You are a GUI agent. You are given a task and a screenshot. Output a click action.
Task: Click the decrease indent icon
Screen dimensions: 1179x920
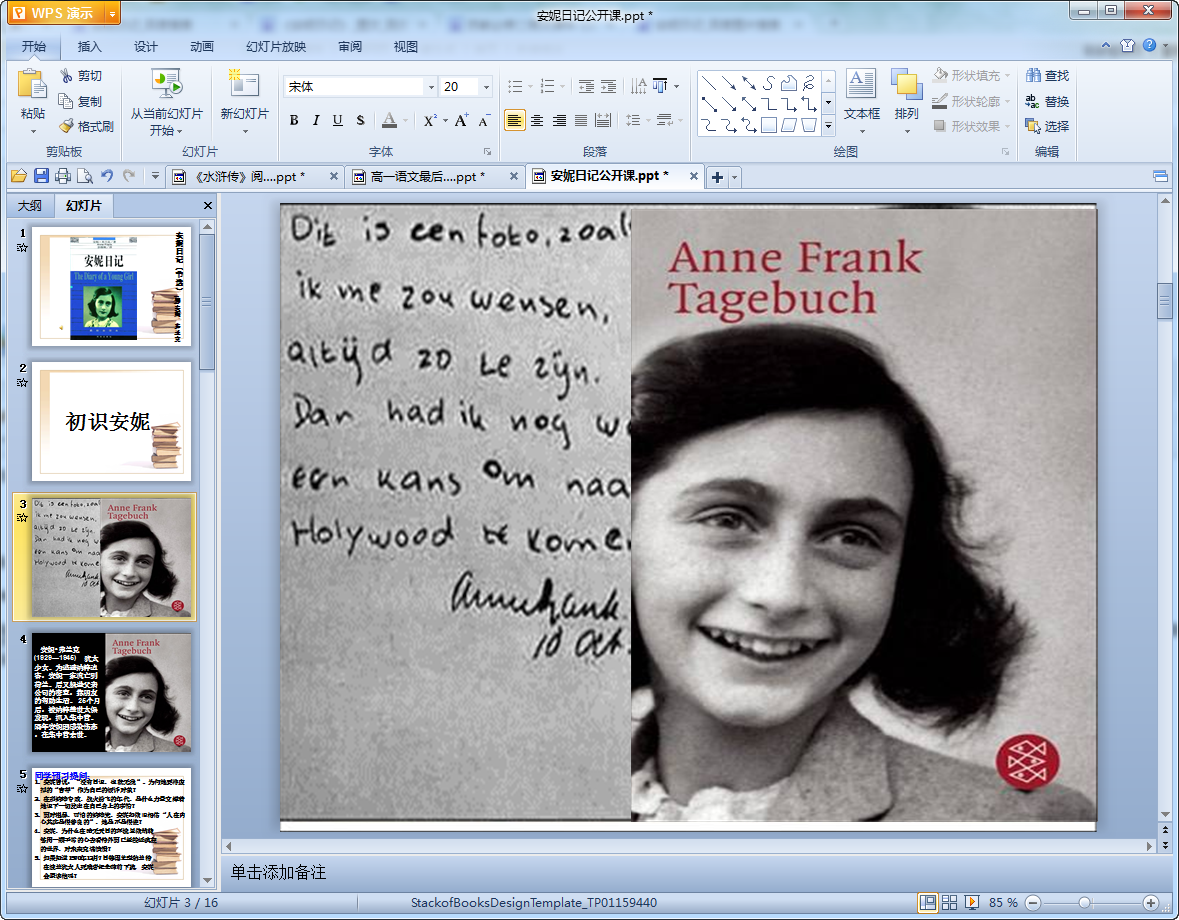pos(586,86)
